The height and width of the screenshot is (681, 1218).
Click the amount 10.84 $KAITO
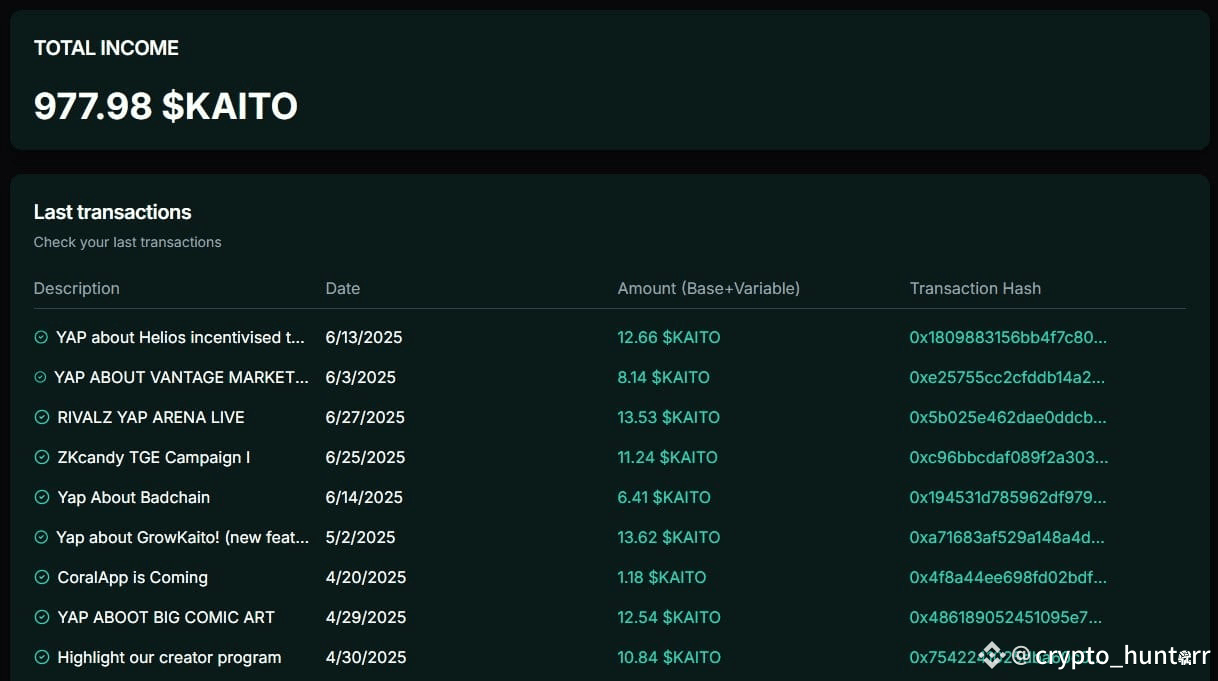tap(669, 658)
